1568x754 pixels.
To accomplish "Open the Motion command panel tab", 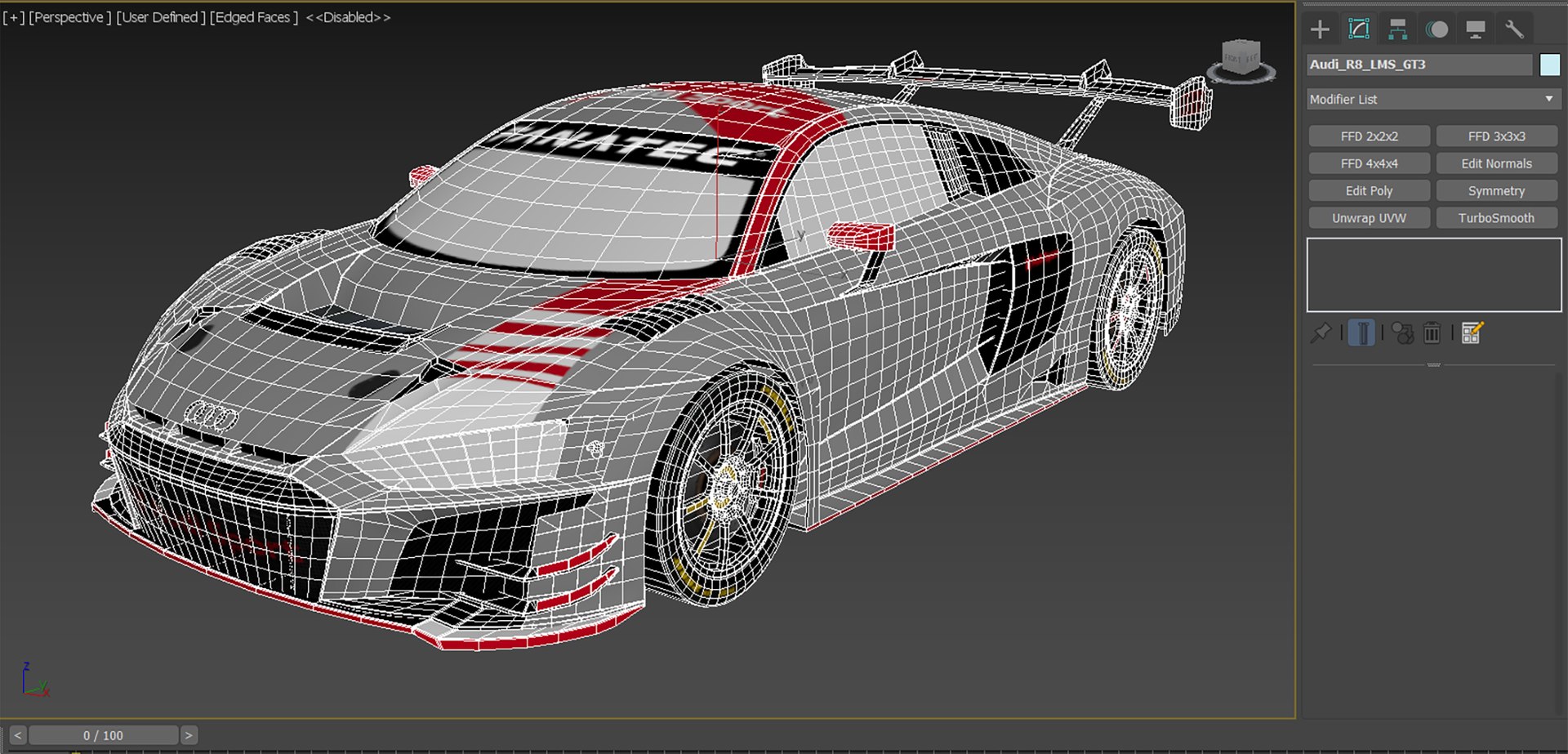I will point(1437,29).
